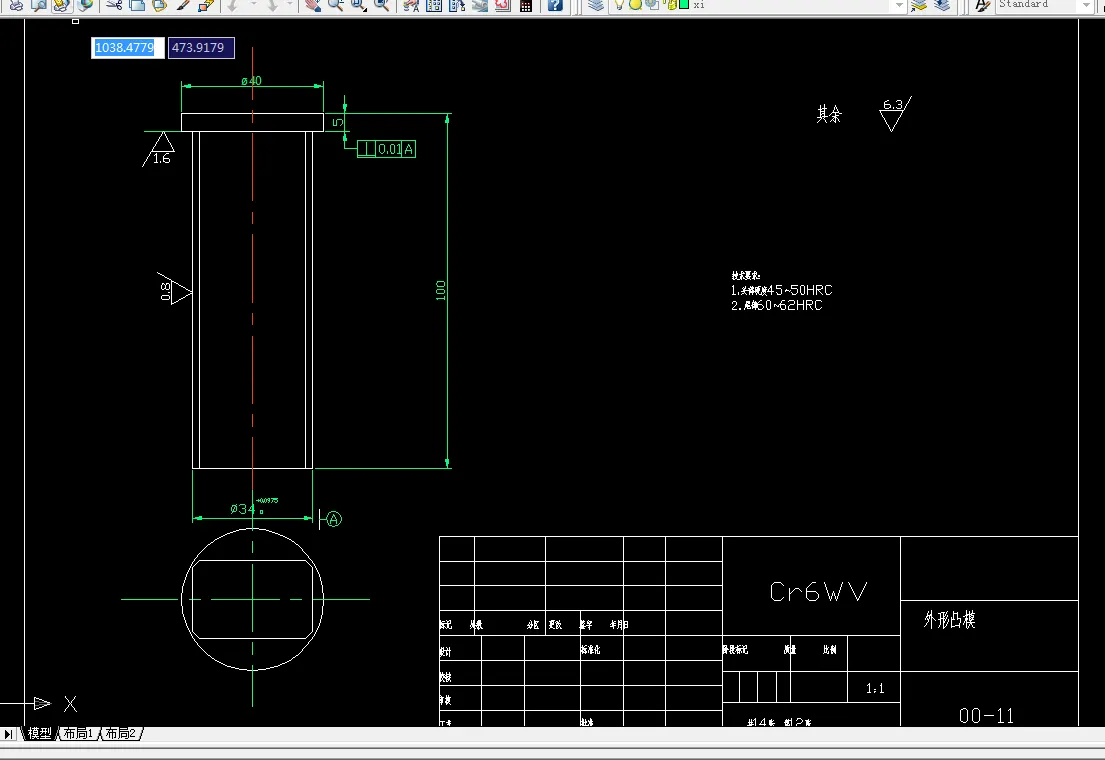The width and height of the screenshot is (1105, 760).
Task: Open the DesignCenter icon
Action: tap(434, 5)
